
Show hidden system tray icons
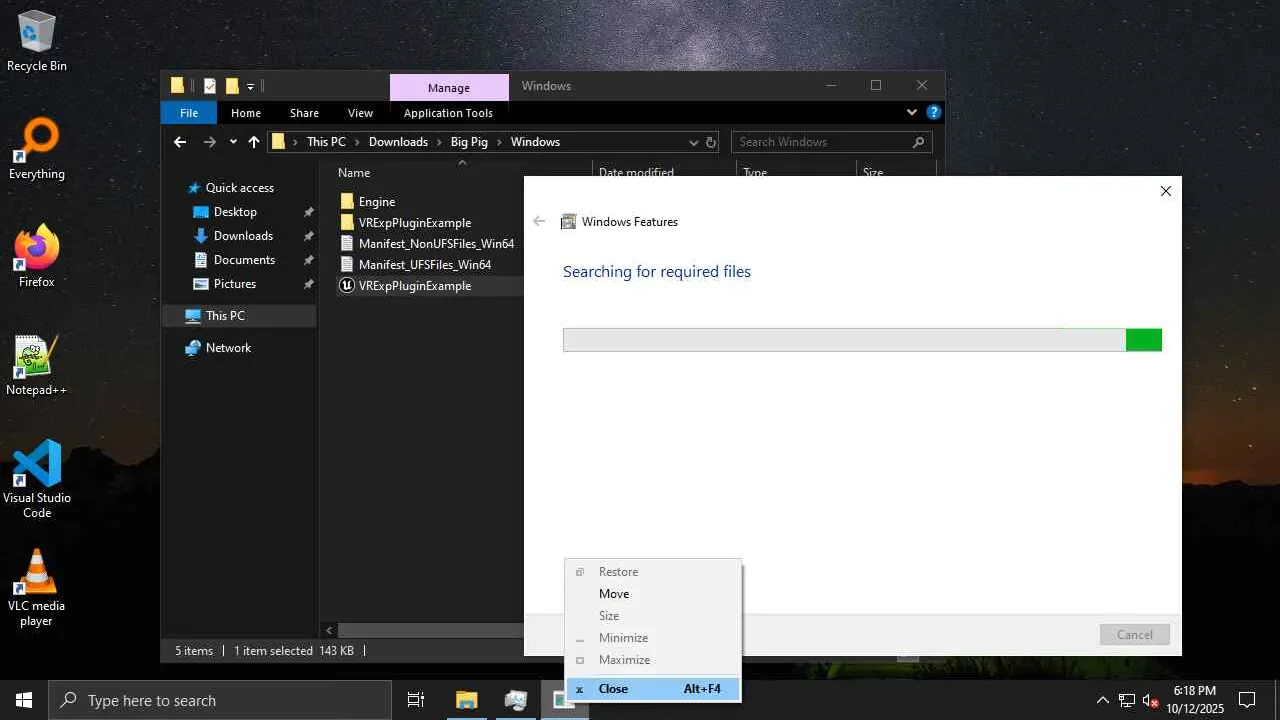tap(1102, 700)
